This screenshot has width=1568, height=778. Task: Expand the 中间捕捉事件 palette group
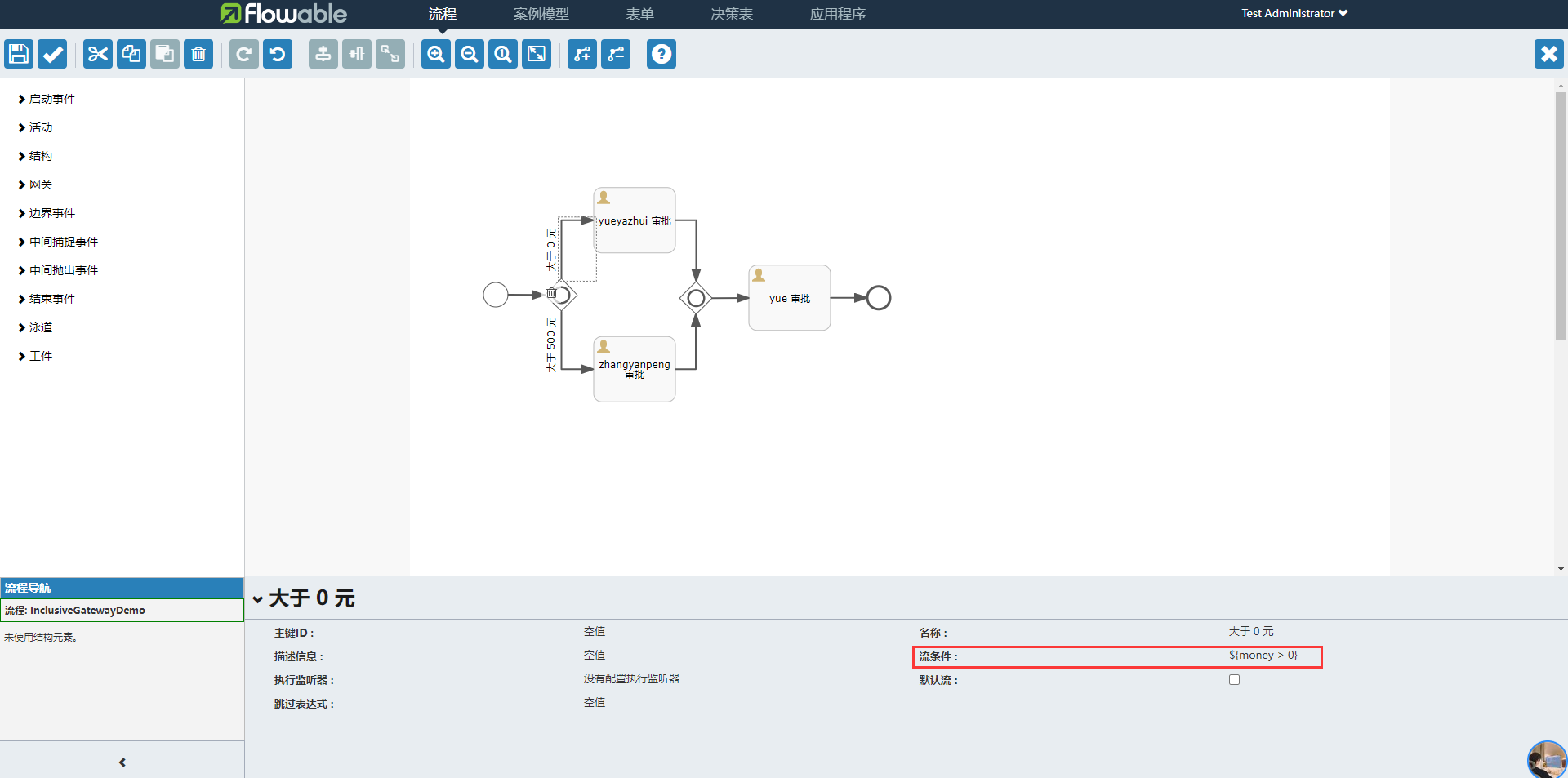click(58, 242)
